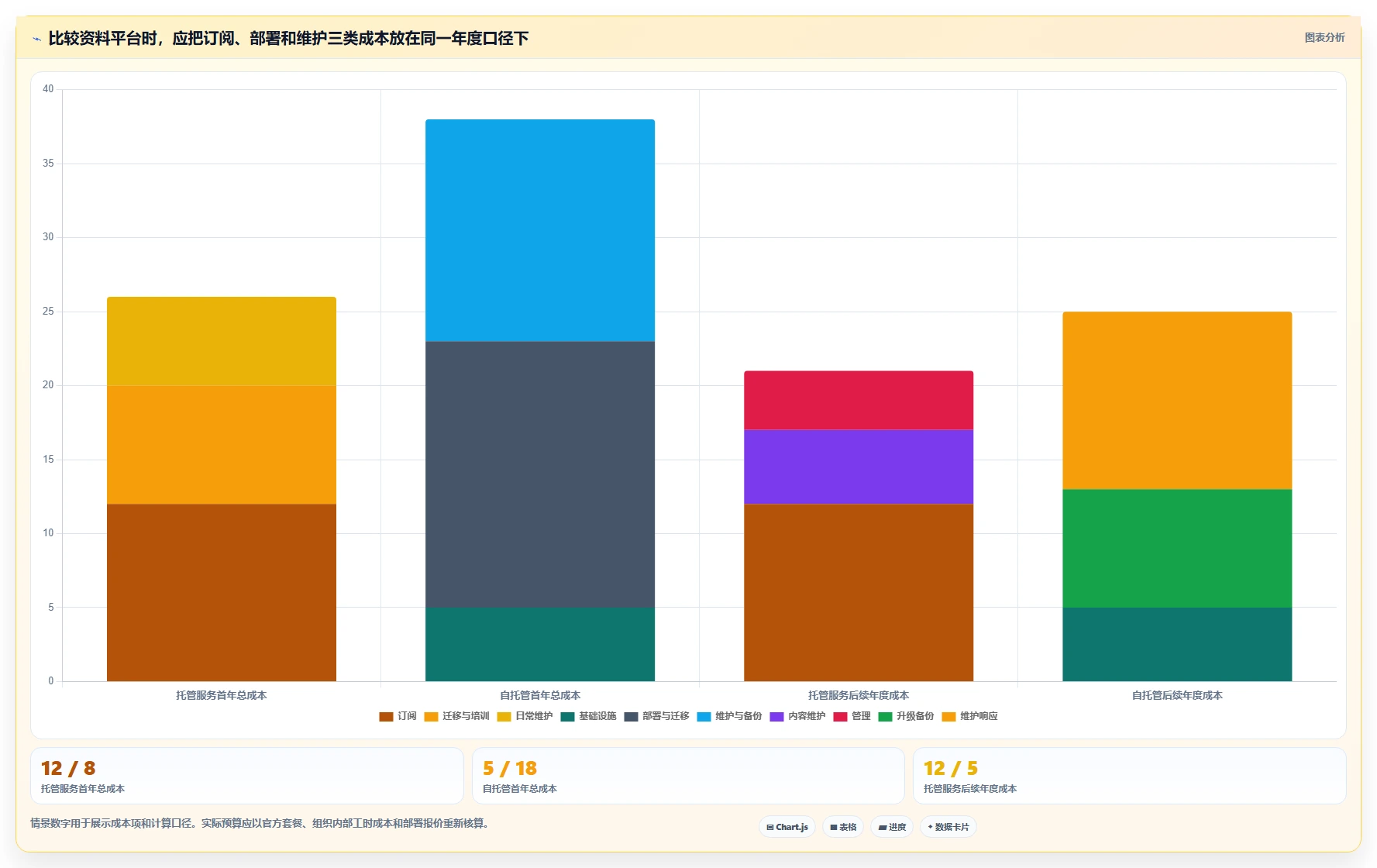Click the x-axis label 托管服务后续年度成本

point(859,695)
